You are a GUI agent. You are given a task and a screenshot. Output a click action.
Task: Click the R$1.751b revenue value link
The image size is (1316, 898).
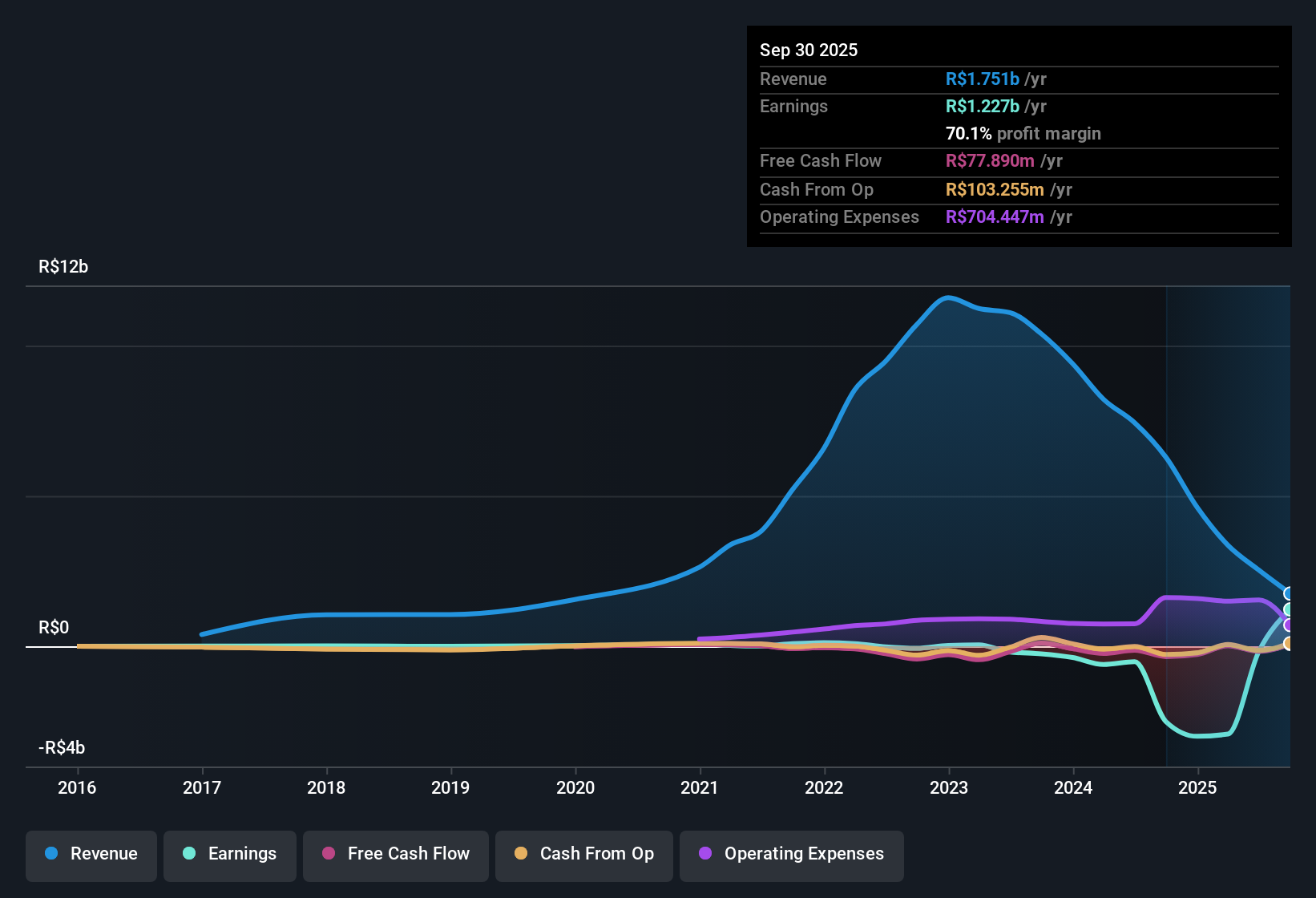click(x=981, y=79)
